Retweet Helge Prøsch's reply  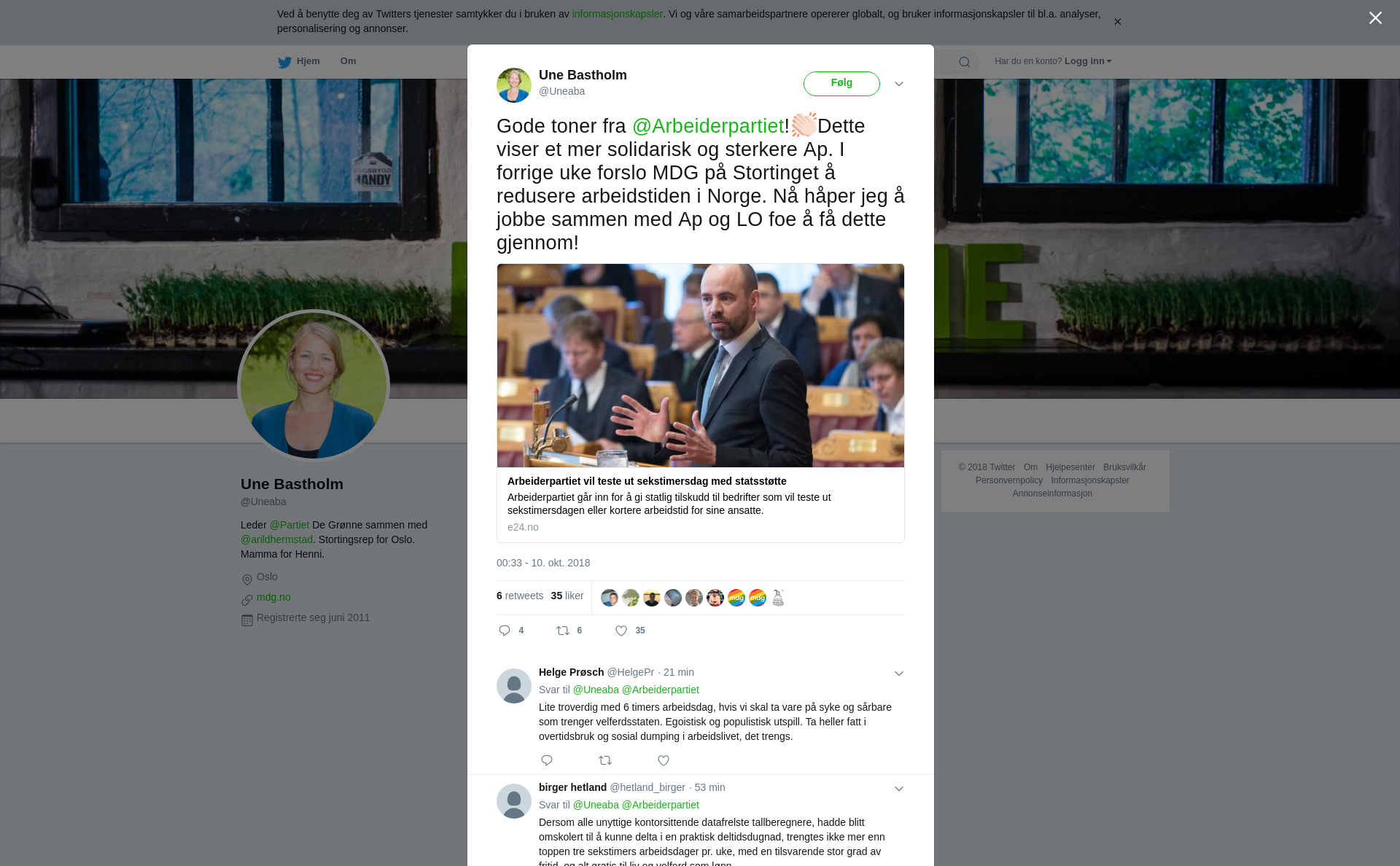[x=605, y=760]
